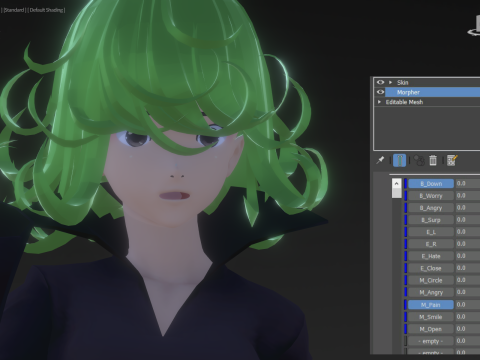This screenshot has height=360, width=480.
Task: Select the E_Hate morph channel
Action: click(x=431, y=256)
